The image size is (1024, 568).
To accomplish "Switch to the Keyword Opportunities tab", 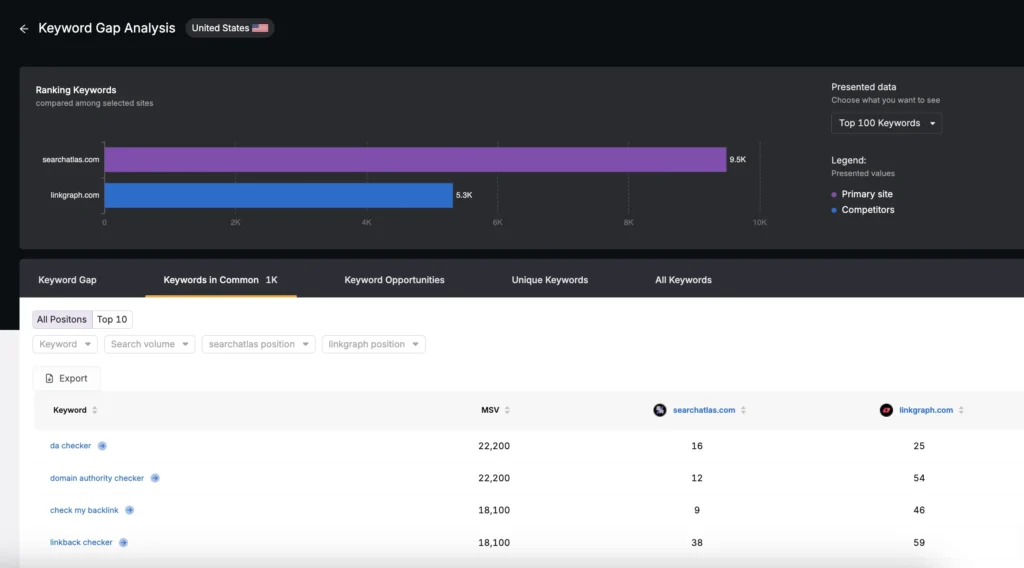I will [x=394, y=280].
